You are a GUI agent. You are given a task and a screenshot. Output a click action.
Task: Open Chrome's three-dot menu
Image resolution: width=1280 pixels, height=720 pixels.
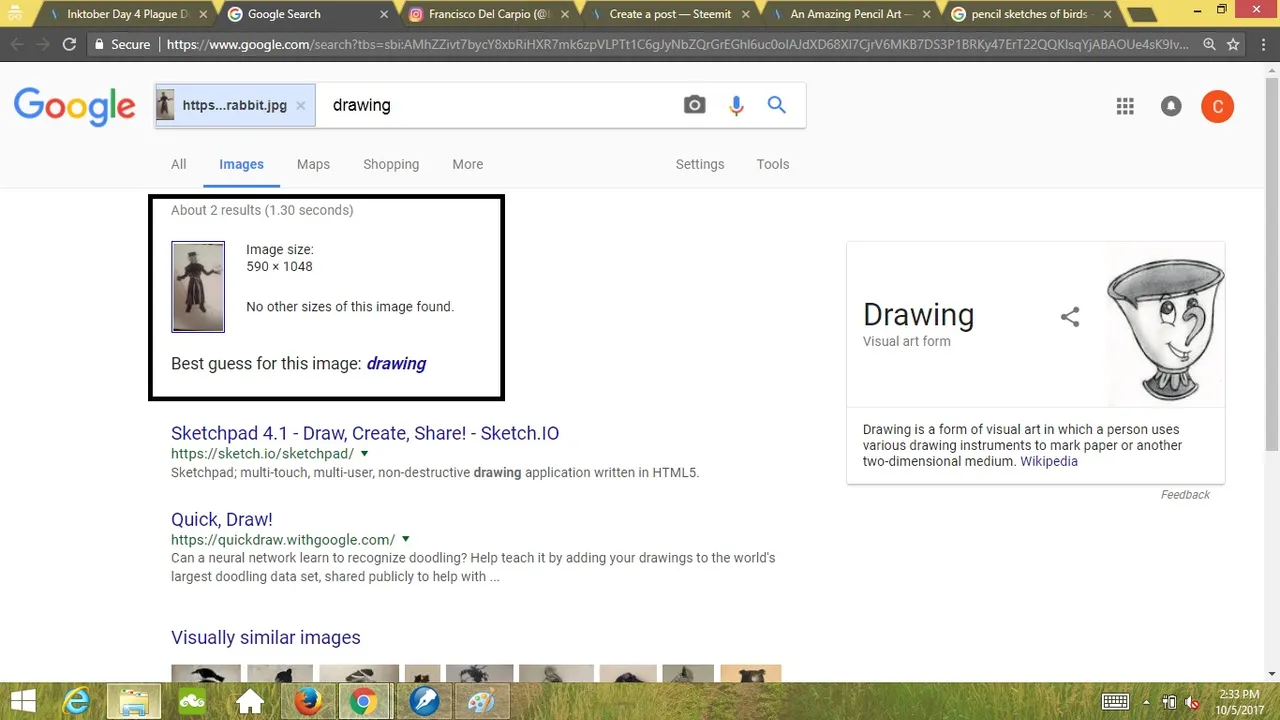[x=1262, y=44]
